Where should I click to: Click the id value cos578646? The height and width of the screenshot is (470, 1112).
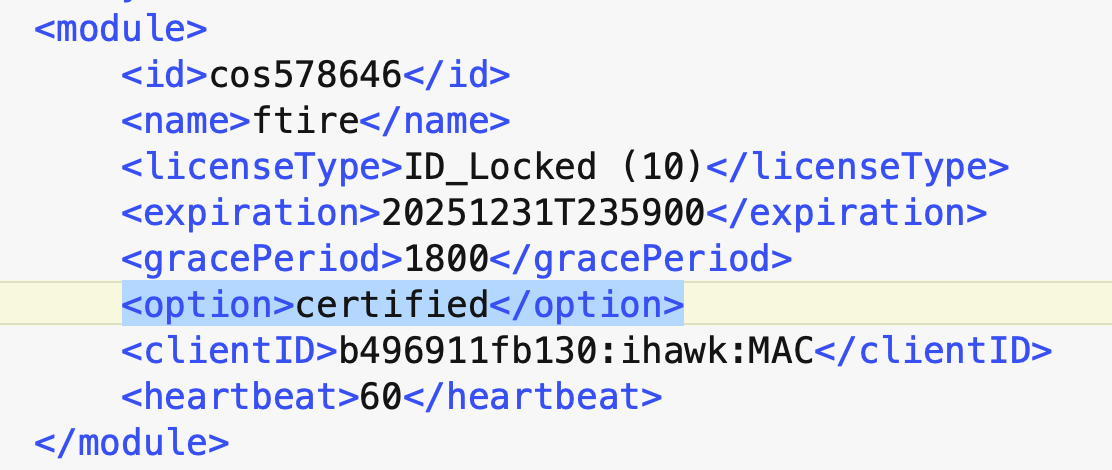coord(306,75)
